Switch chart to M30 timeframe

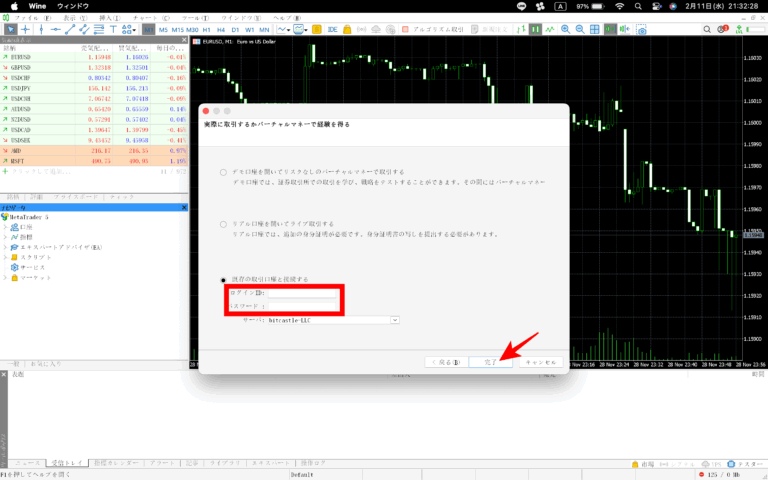(192, 29)
